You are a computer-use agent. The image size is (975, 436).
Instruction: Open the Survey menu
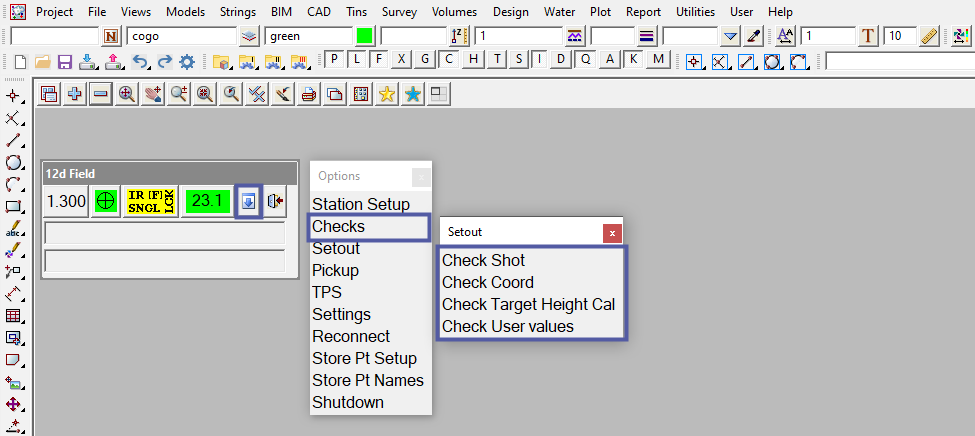tap(399, 12)
